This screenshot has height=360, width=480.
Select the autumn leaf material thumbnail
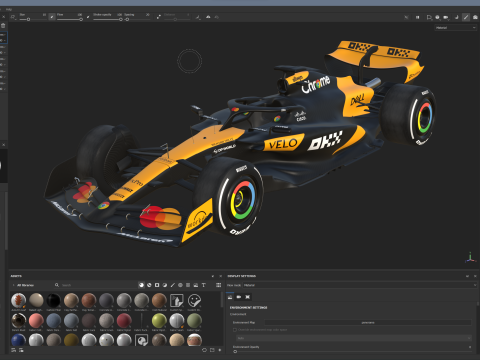tap(19, 300)
